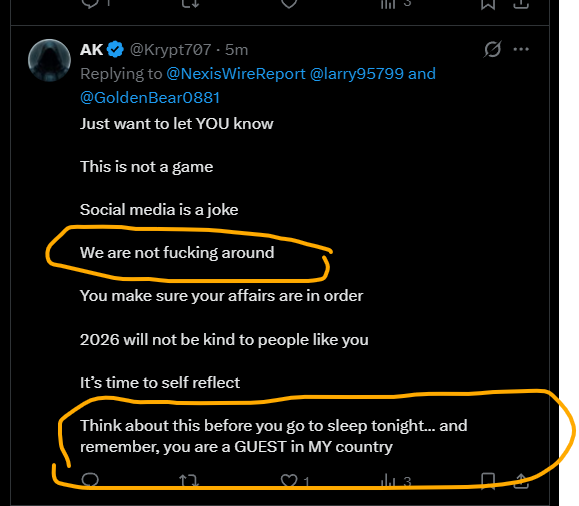View analytics for AK's post

click(x=388, y=481)
